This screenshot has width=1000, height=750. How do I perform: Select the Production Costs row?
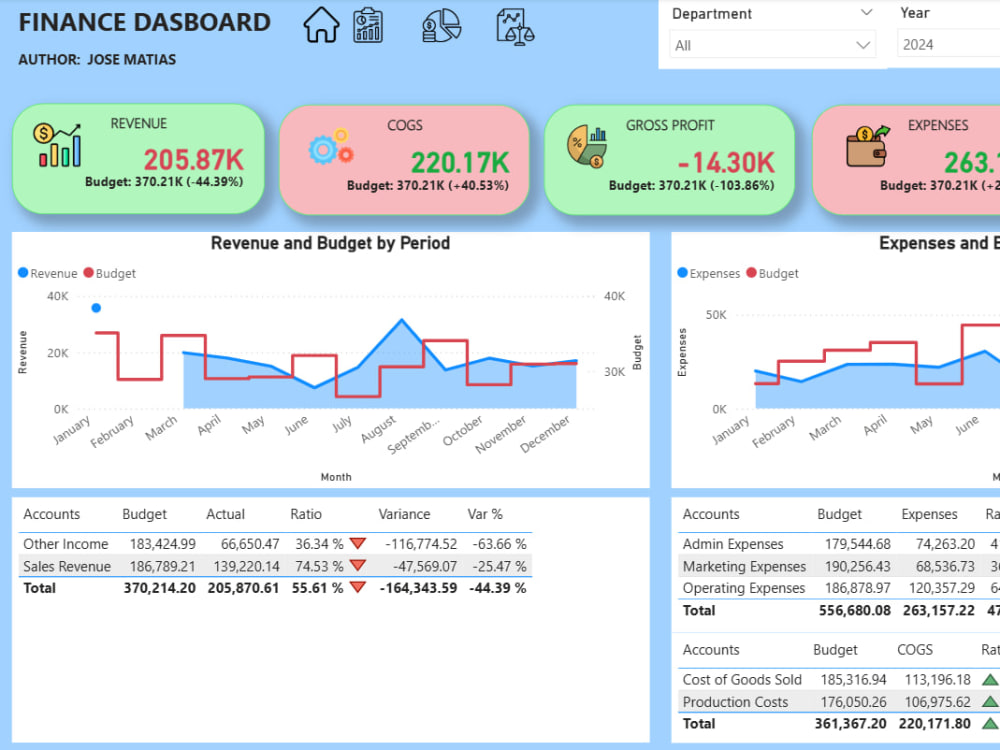pyautogui.click(x=839, y=702)
